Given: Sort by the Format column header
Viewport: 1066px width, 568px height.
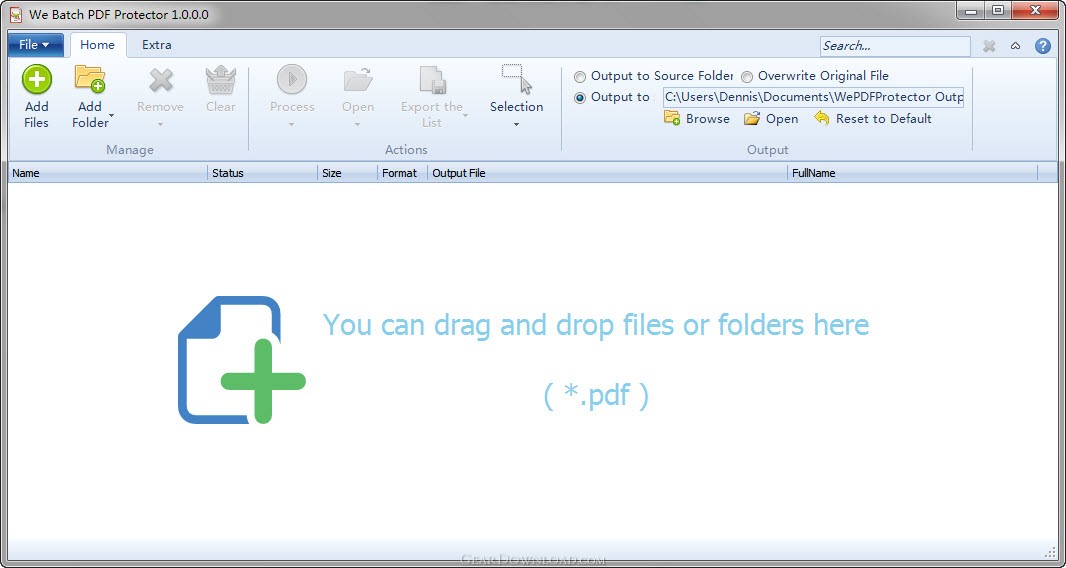Looking at the screenshot, I should tap(402, 173).
